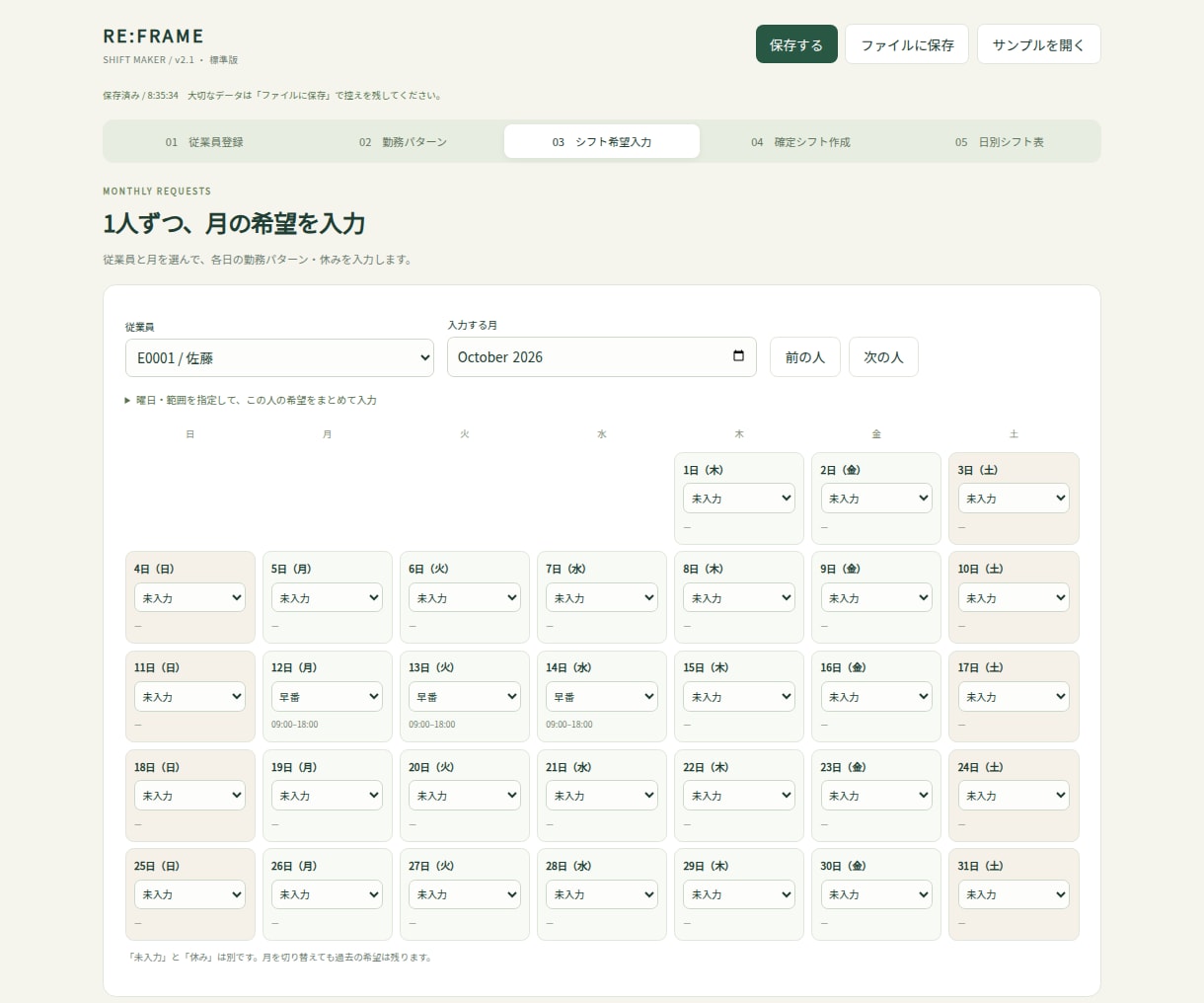The width and height of the screenshot is (1204, 1003).
Task: Open shift dropdown for 2日 (金)
Action: pos(876,499)
